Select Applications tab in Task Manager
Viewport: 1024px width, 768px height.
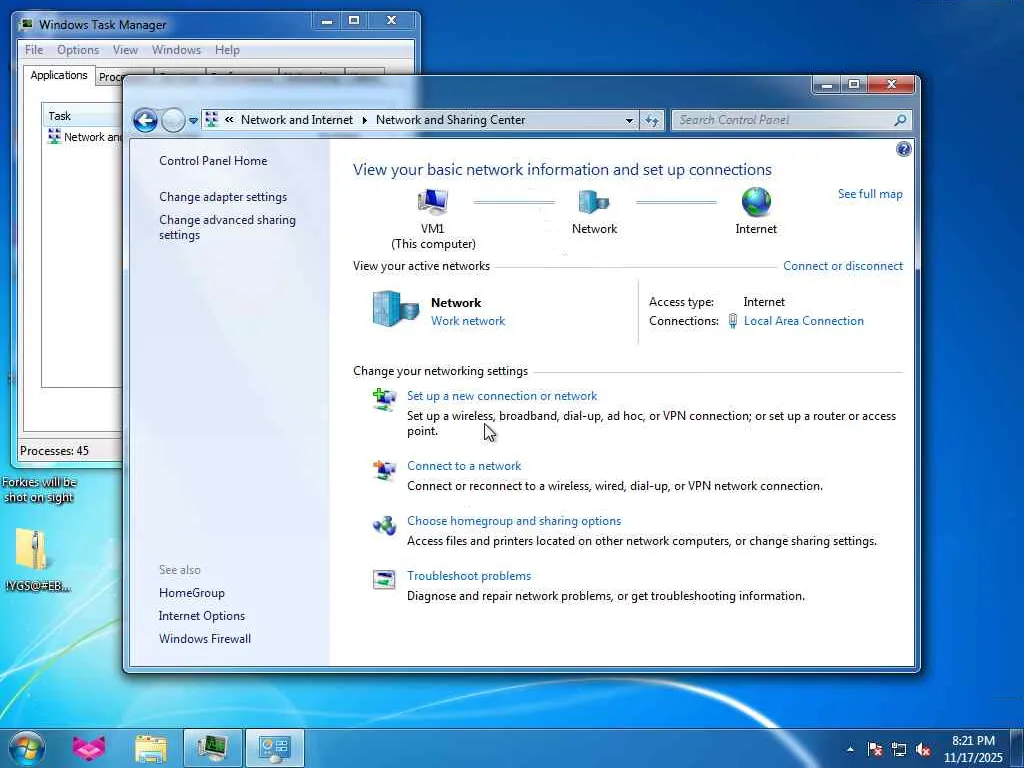pyautogui.click(x=59, y=75)
